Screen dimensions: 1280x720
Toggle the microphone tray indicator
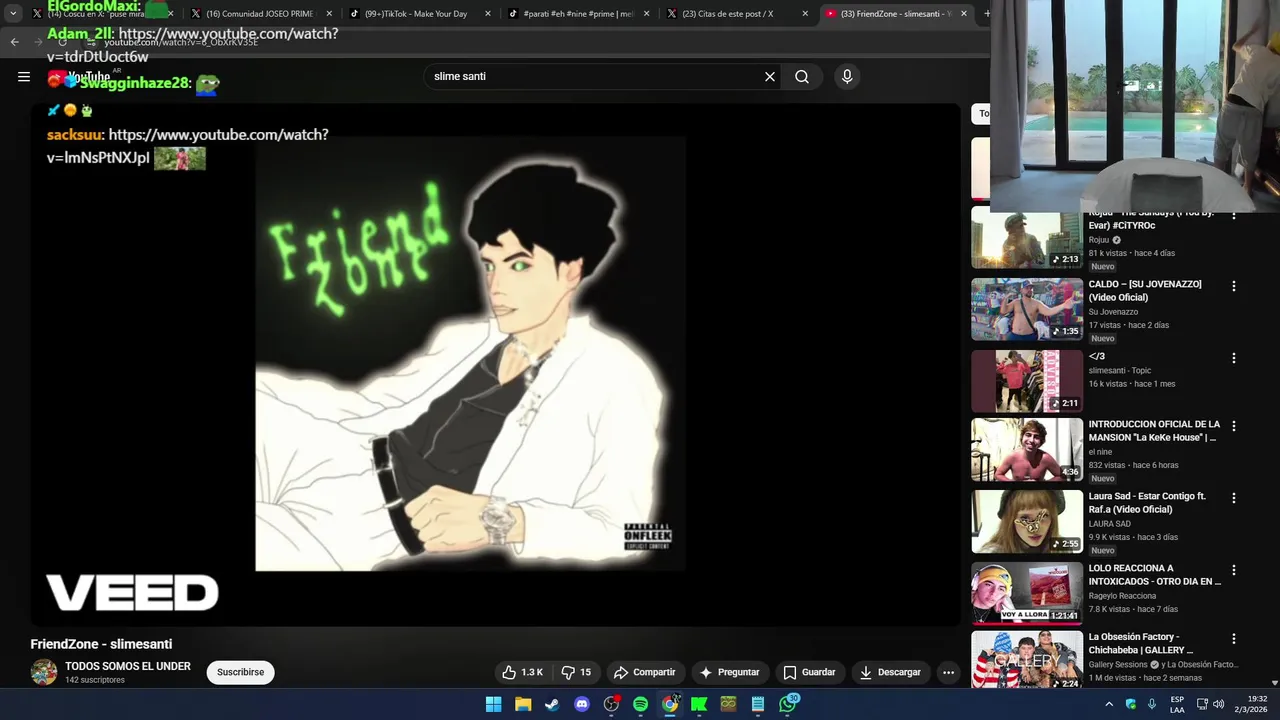tap(1152, 704)
